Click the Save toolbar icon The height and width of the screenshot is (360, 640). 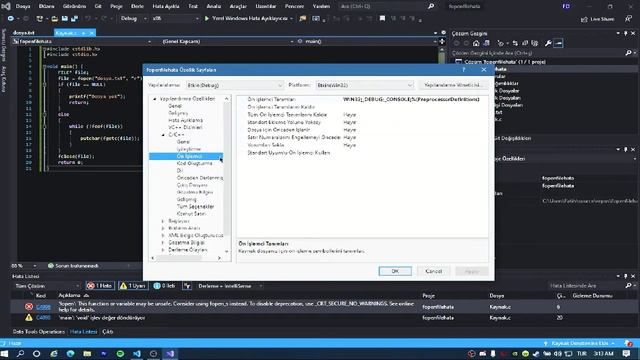pos(64,18)
